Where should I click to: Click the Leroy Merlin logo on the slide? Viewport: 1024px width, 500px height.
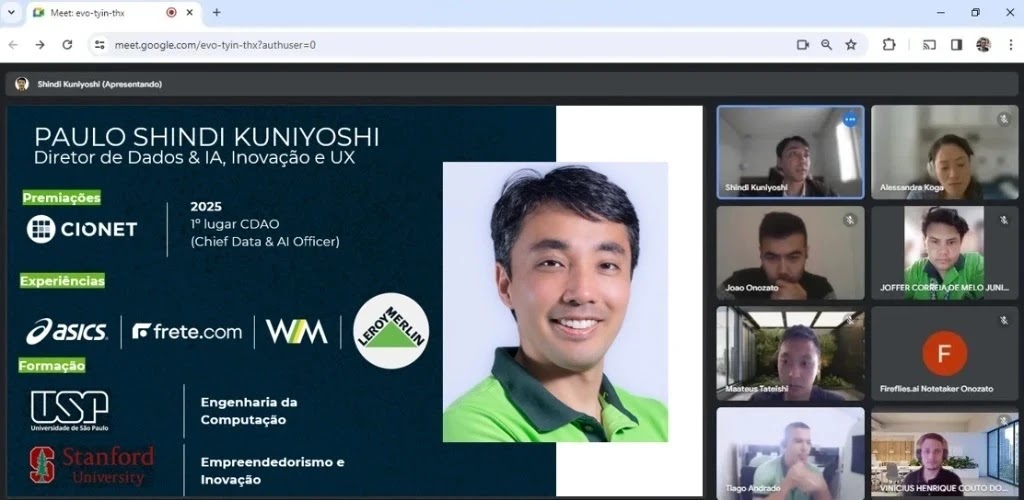391,331
